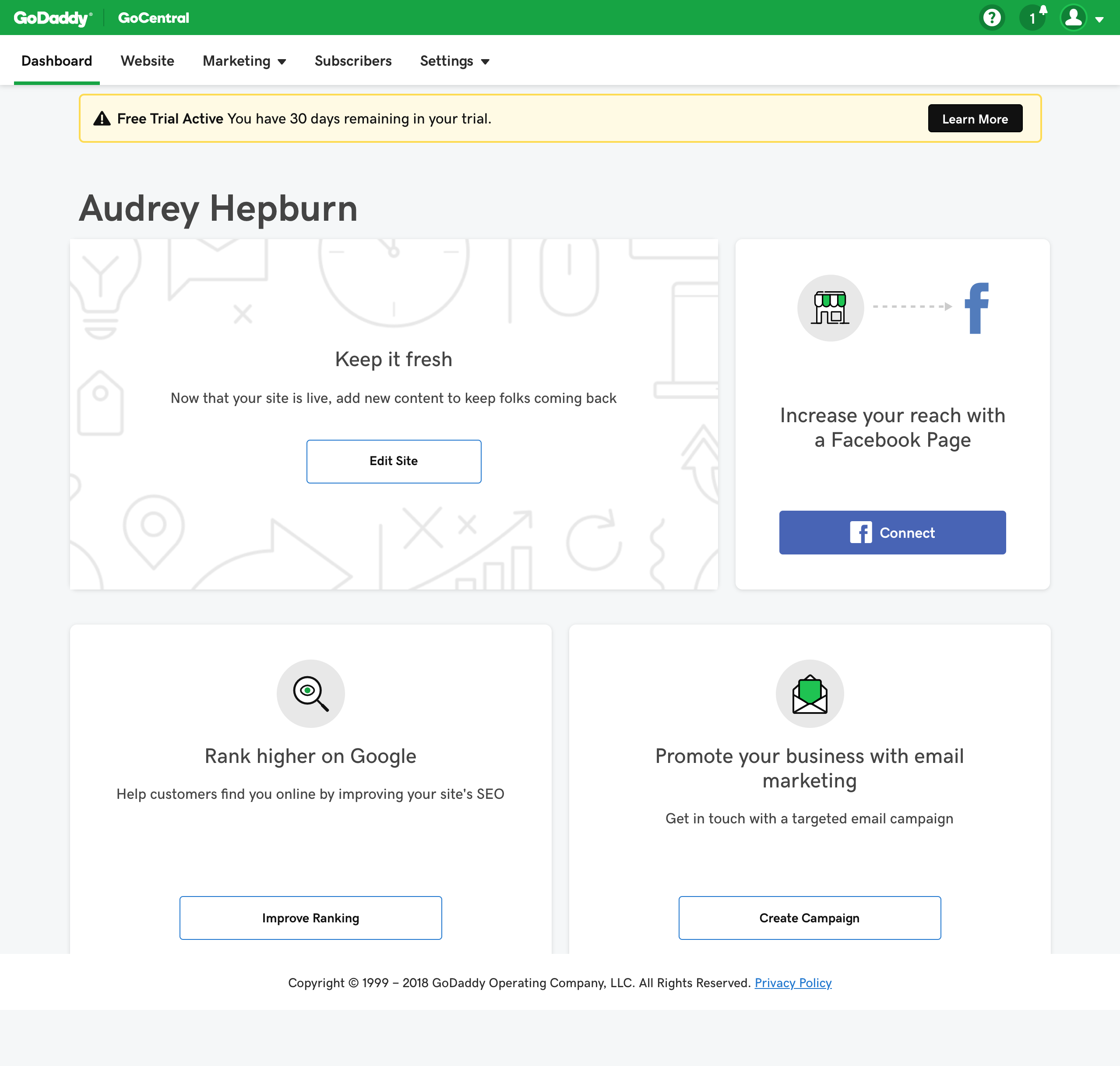This screenshot has width=1120, height=1066.
Task: Click the trial warning triangle icon
Action: coord(102,119)
